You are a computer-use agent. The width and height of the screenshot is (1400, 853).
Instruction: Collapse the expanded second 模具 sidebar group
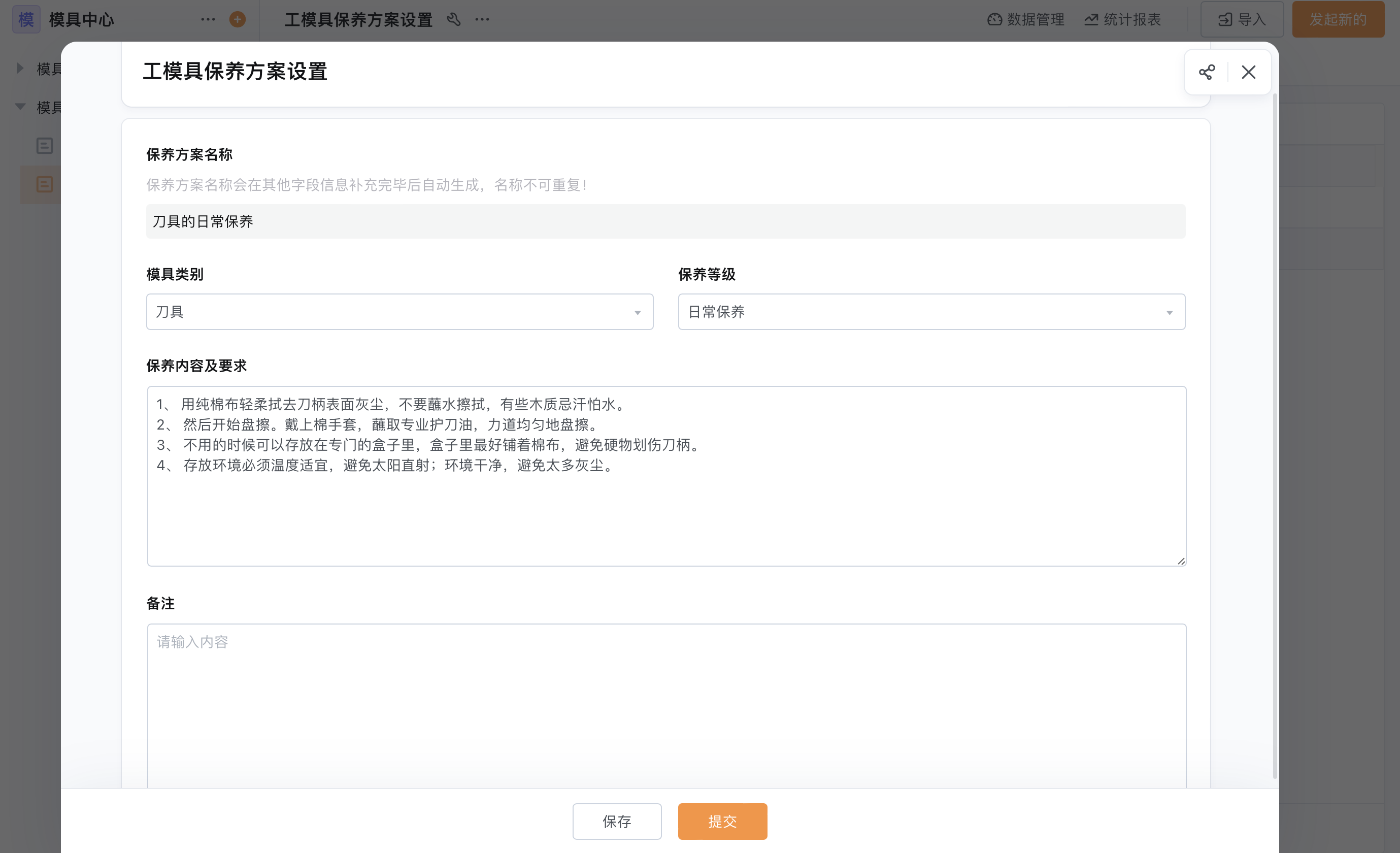click(x=20, y=106)
